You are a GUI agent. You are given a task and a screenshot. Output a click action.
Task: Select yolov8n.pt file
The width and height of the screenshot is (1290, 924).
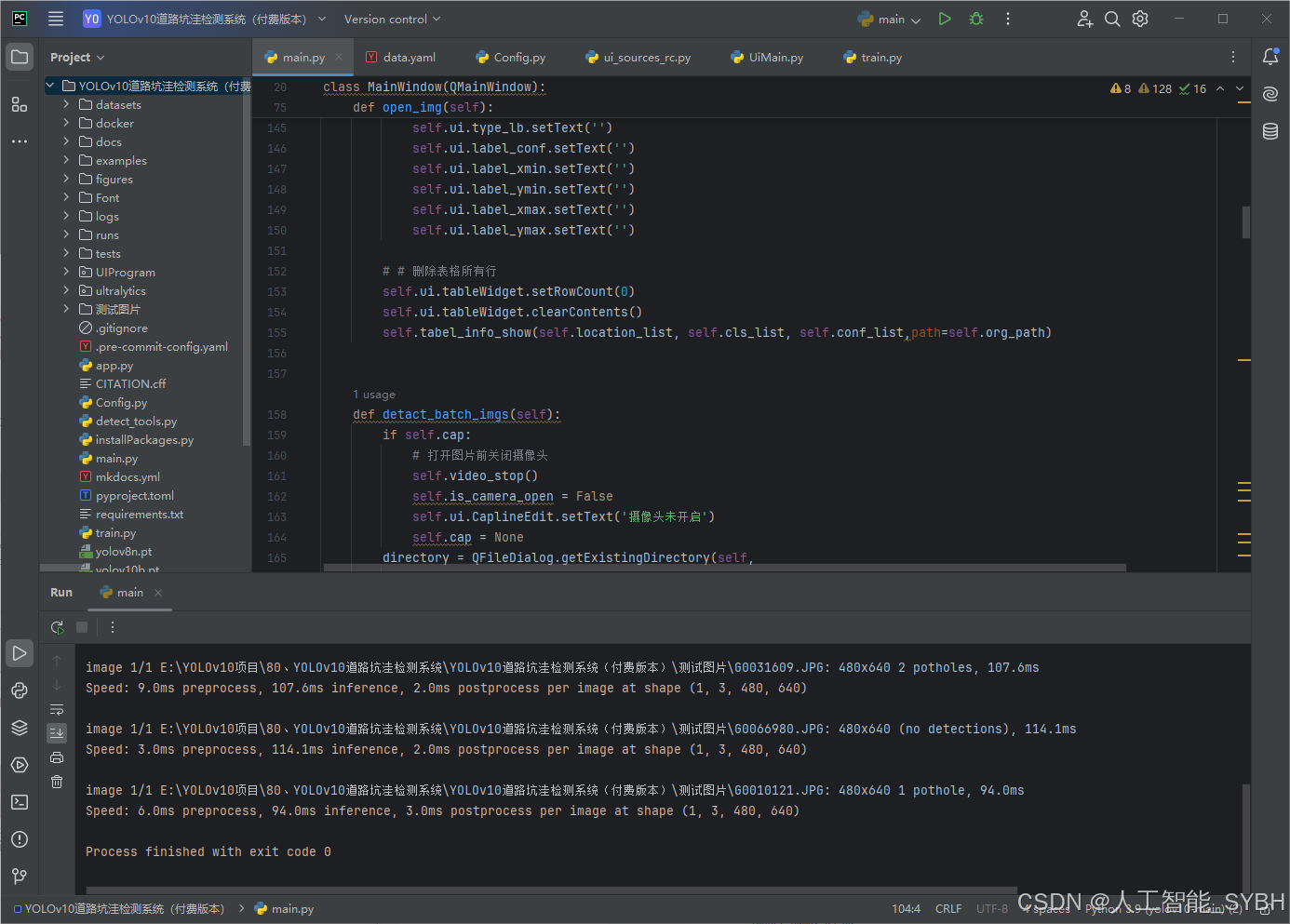click(x=123, y=551)
